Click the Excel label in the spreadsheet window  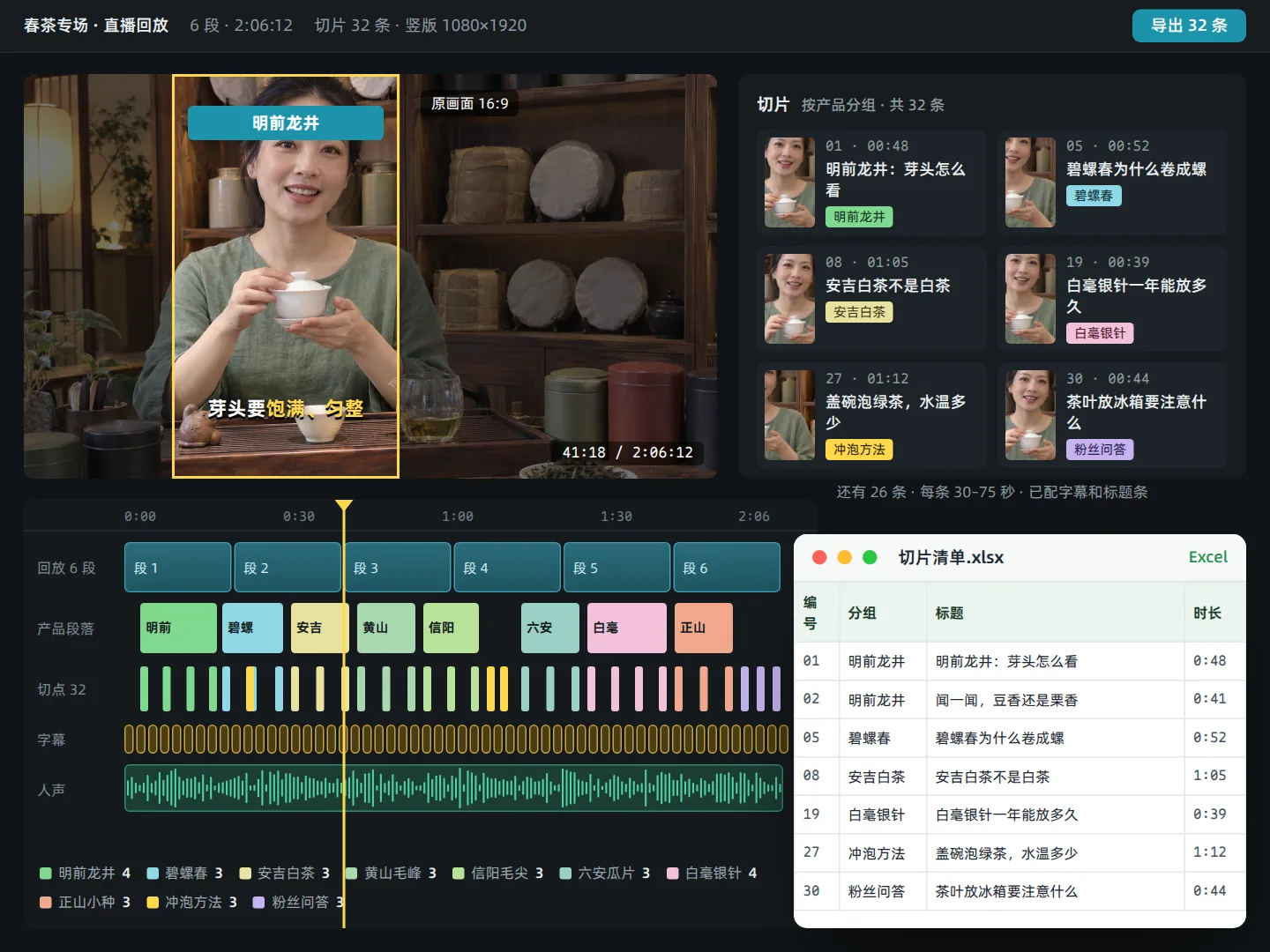click(1207, 557)
